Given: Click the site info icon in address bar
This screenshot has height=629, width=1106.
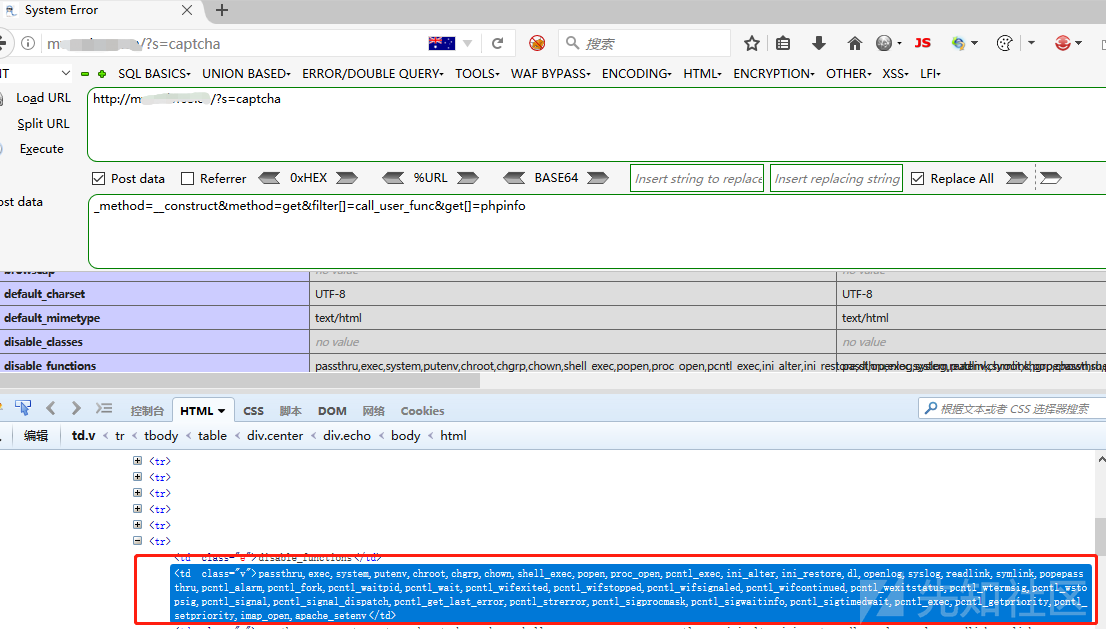Looking at the screenshot, I should pyautogui.click(x=28, y=43).
